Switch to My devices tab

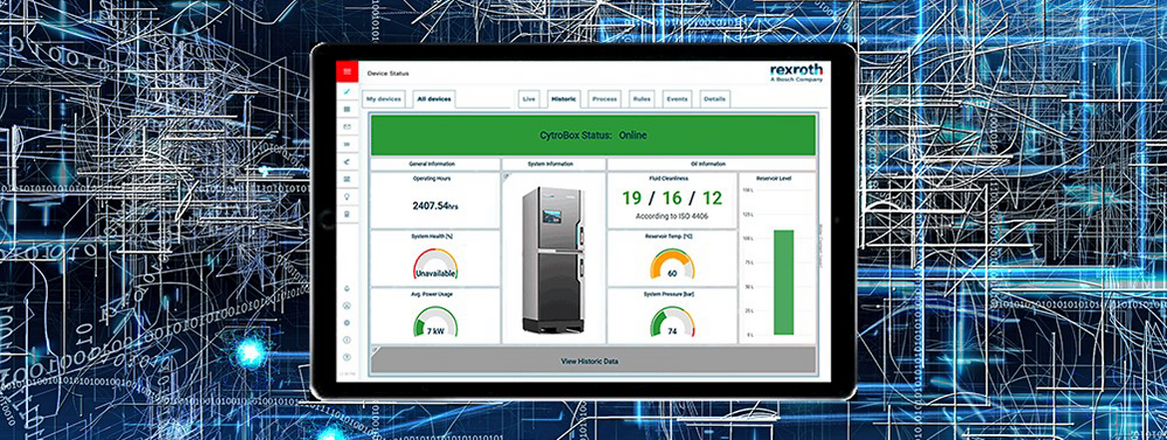point(384,99)
